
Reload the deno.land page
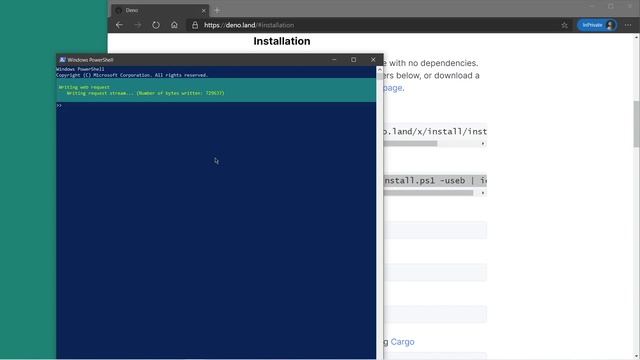pos(156,25)
